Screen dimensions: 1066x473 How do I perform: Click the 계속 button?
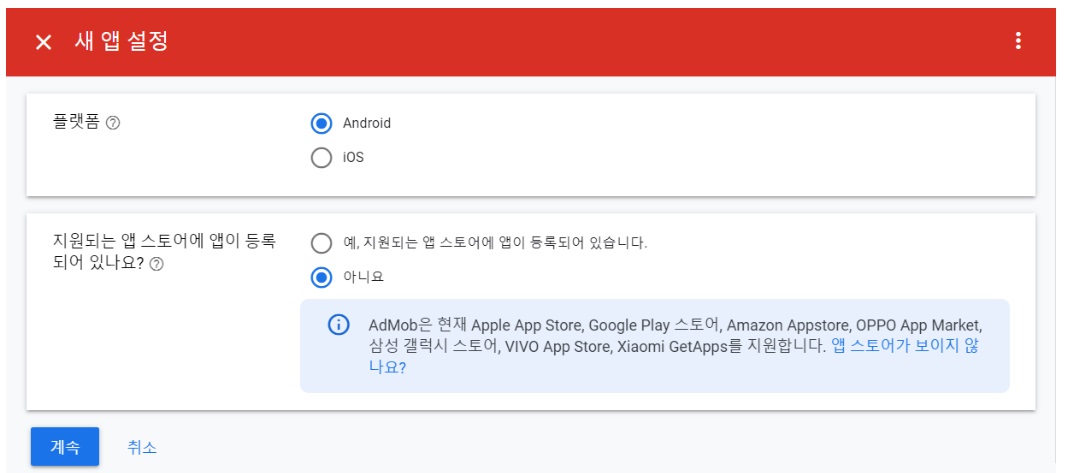click(x=65, y=446)
